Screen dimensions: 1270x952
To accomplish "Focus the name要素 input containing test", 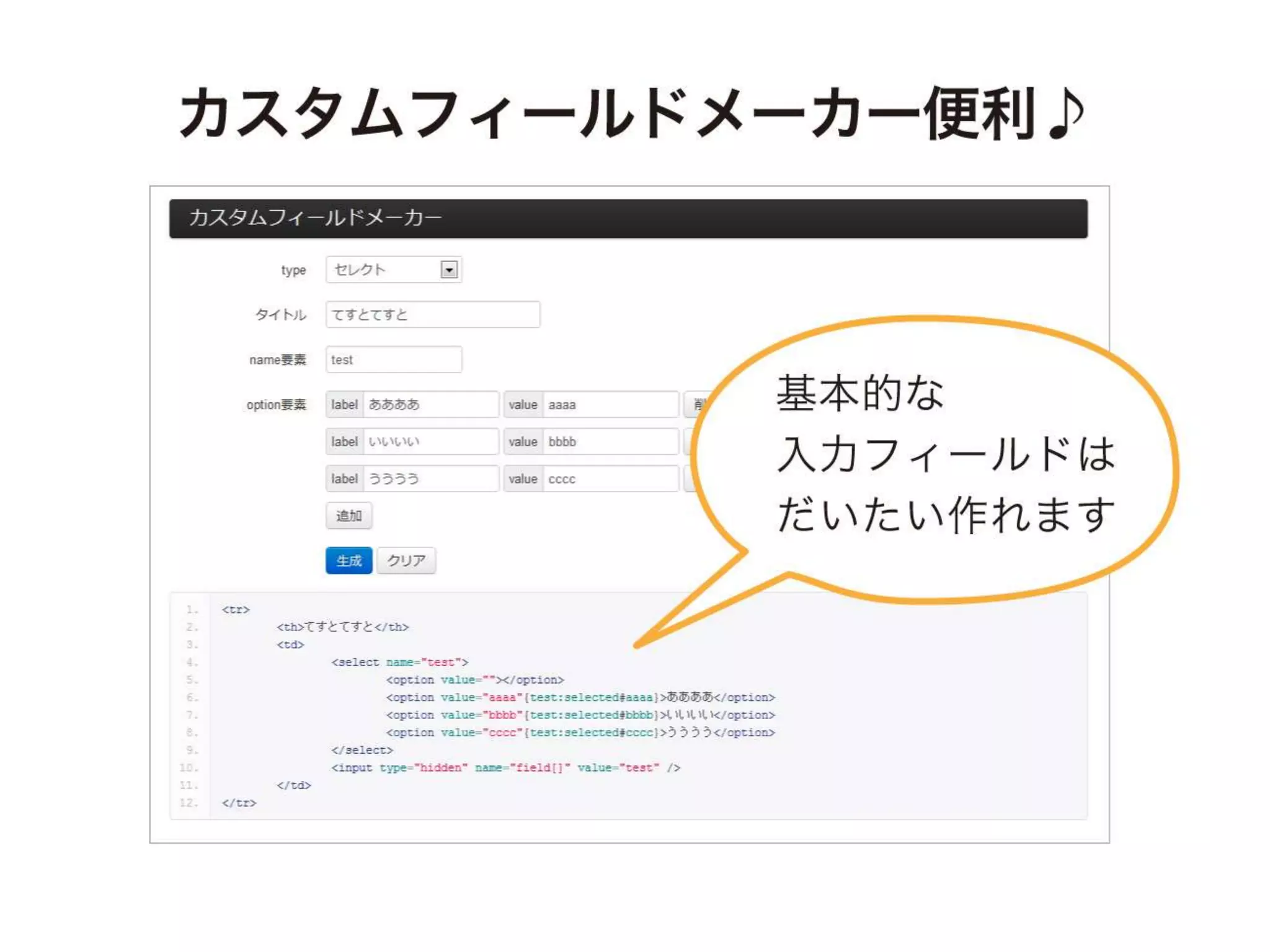I will [x=394, y=359].
